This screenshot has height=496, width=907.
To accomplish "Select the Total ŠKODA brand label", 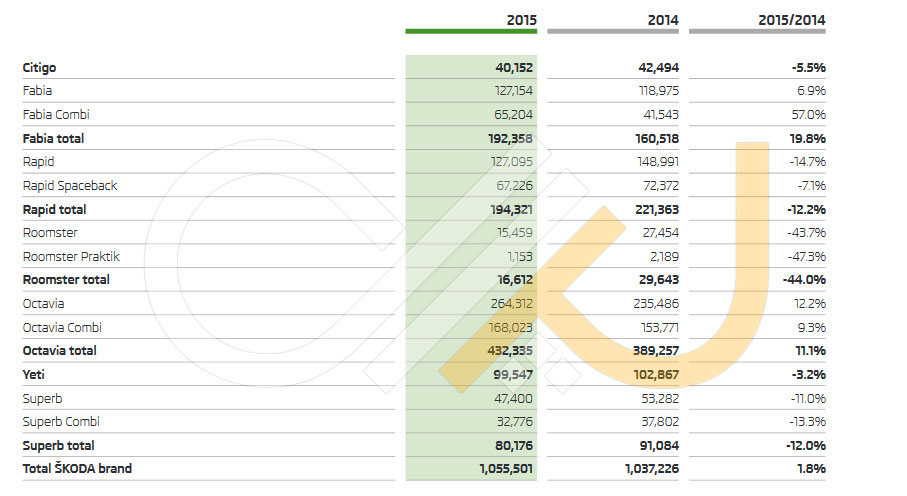I will click(x=78, y=468).
